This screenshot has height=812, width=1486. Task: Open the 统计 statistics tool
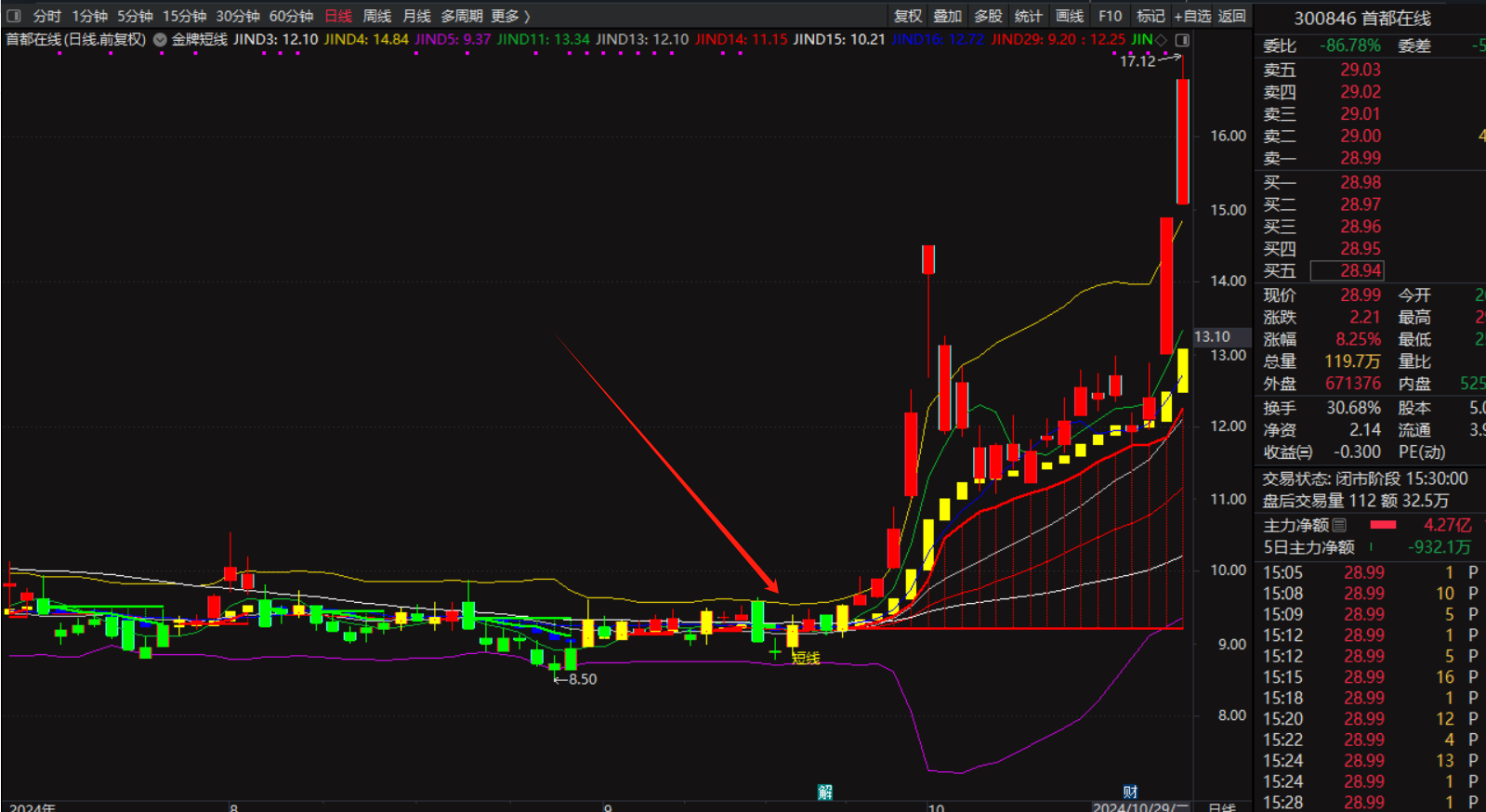(x=1028, y=16)
